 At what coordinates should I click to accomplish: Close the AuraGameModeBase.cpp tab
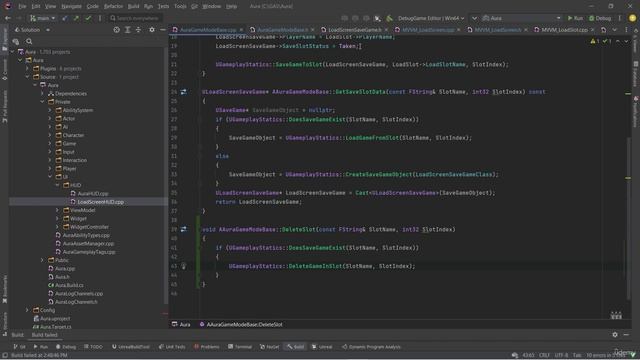point(241,30)
